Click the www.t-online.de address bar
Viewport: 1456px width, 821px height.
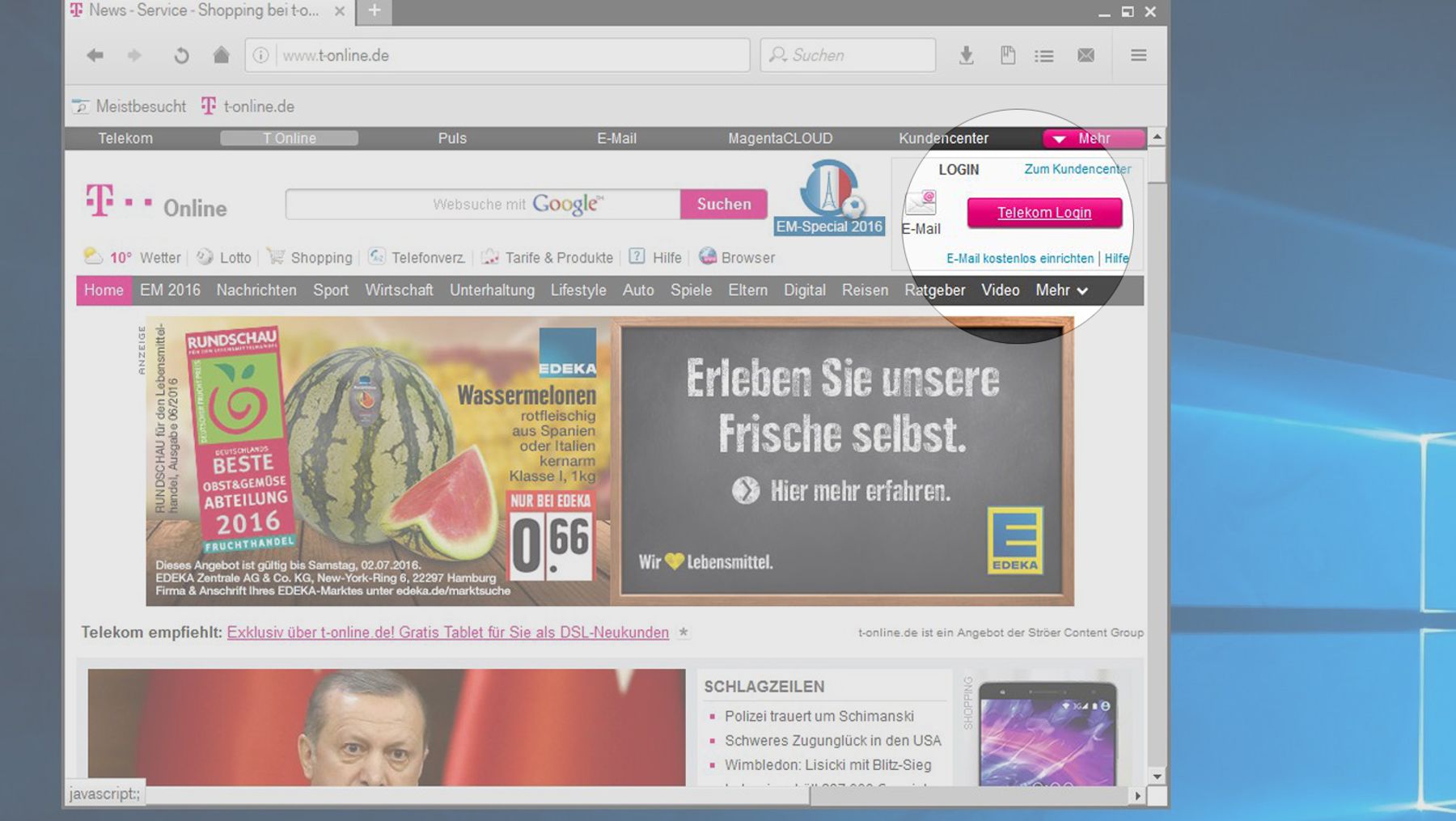(x=497, y=55)
